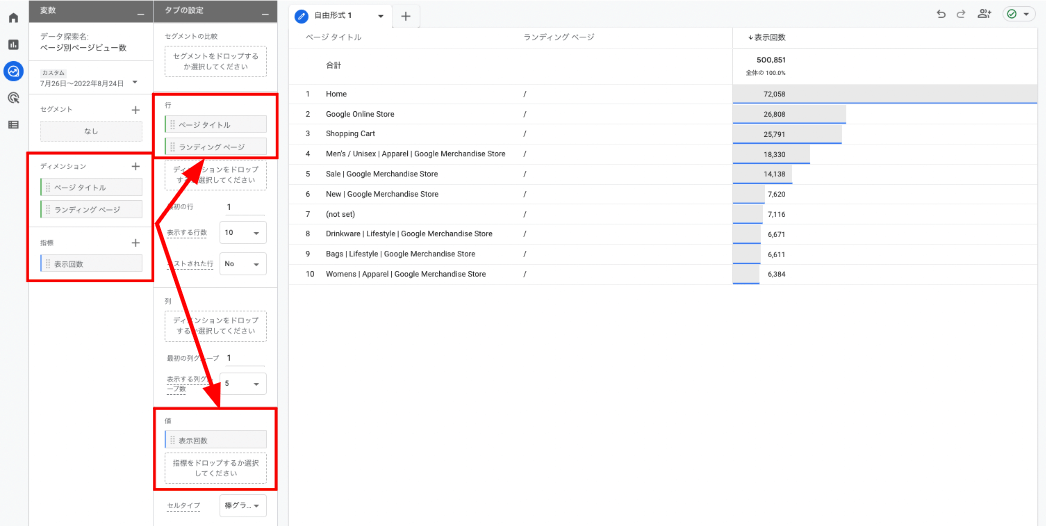Viewport: 1046px width, 526px height.
Task: Select Men's / Unisex Apparel row
Action: tap(663, 154)
